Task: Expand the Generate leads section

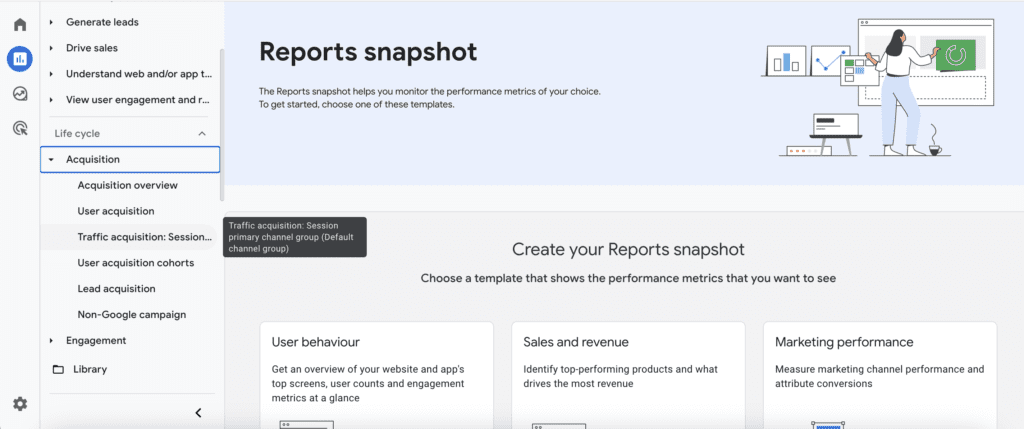Action: [x=51, y=22]
